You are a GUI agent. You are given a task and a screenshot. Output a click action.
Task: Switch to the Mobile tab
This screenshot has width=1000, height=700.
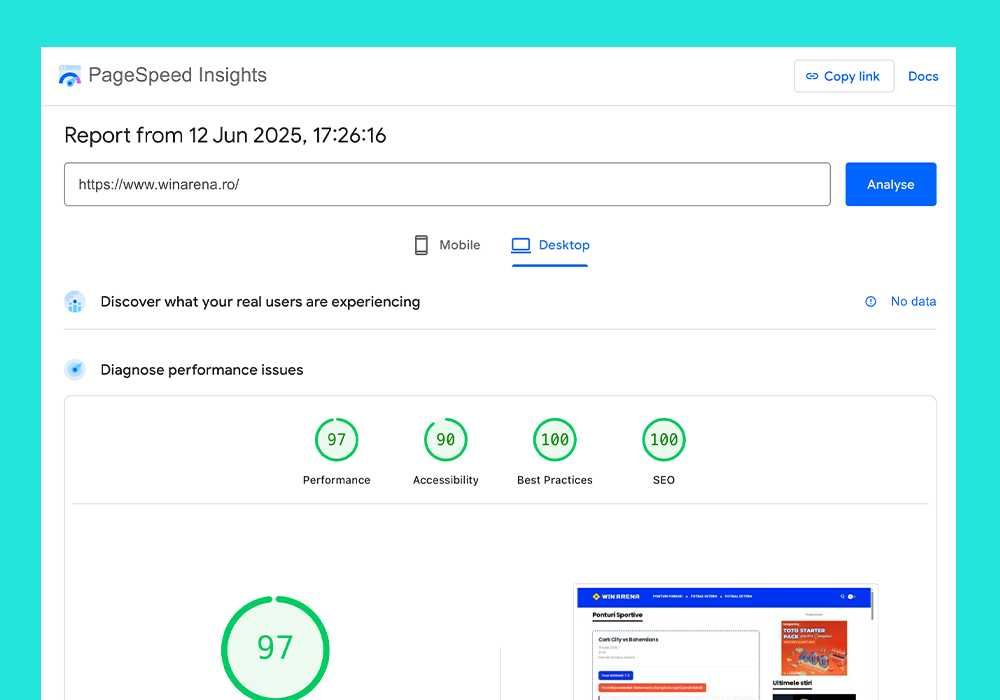click(x=446, y=245)
